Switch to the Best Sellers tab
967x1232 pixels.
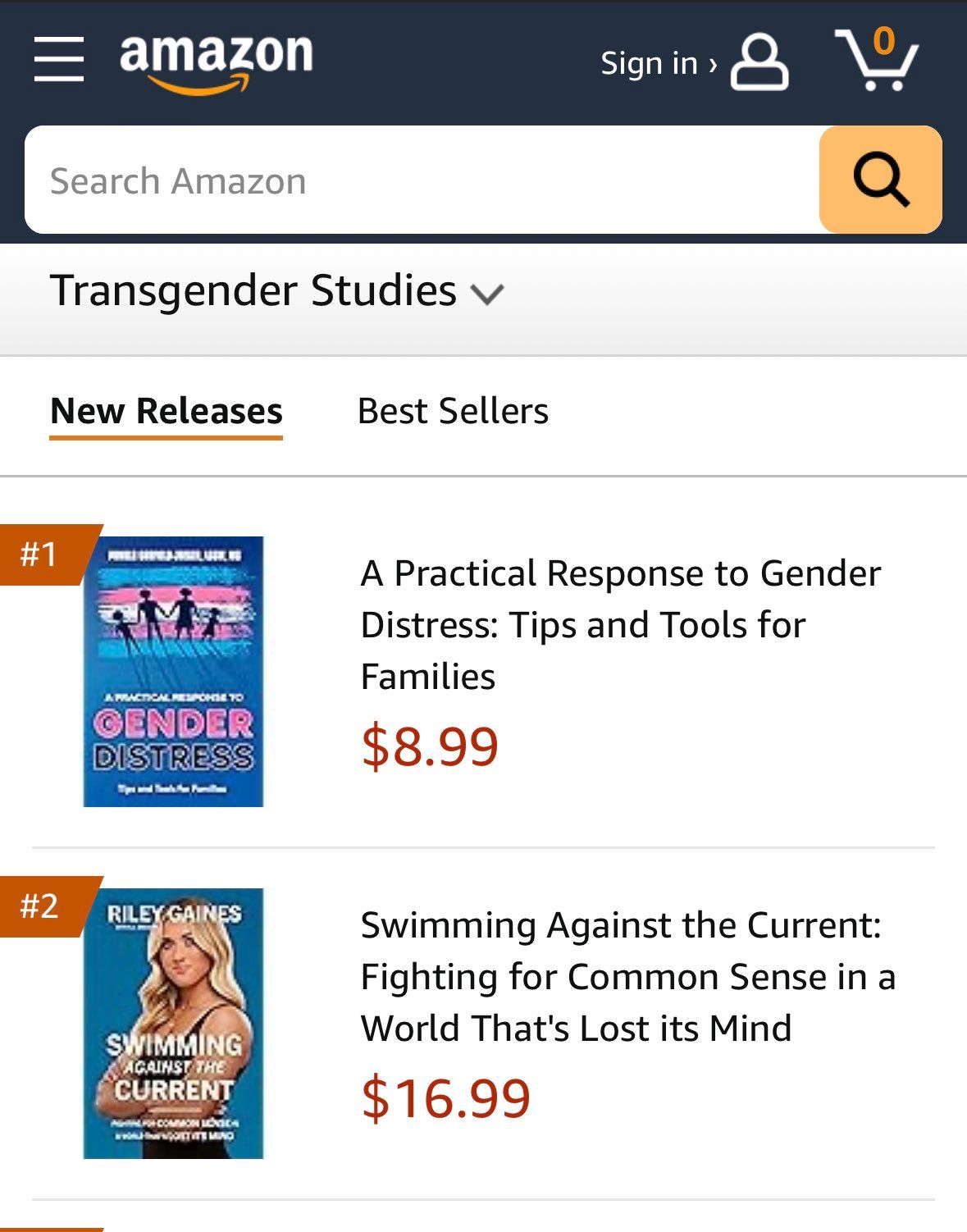coord(452,412)
